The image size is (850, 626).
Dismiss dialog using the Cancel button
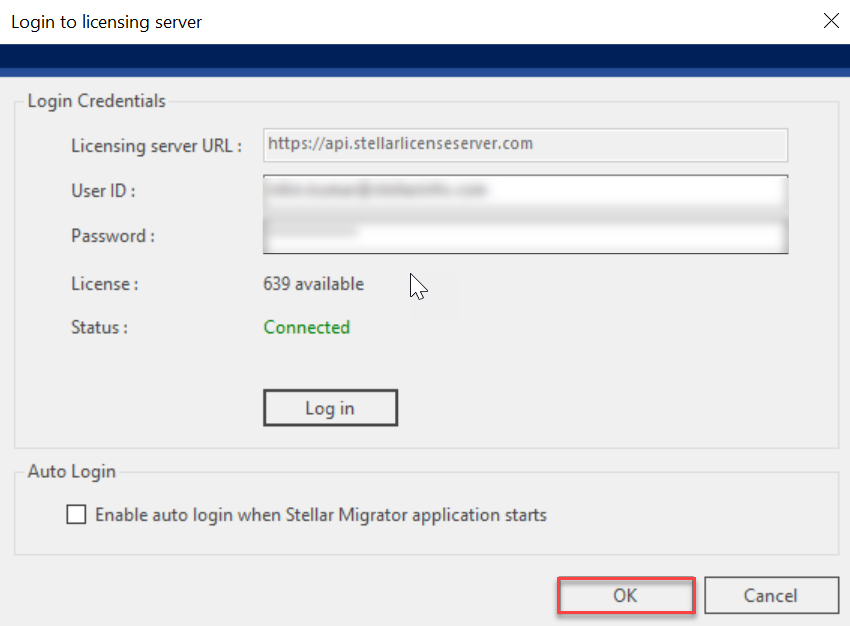tap(771, 595)
